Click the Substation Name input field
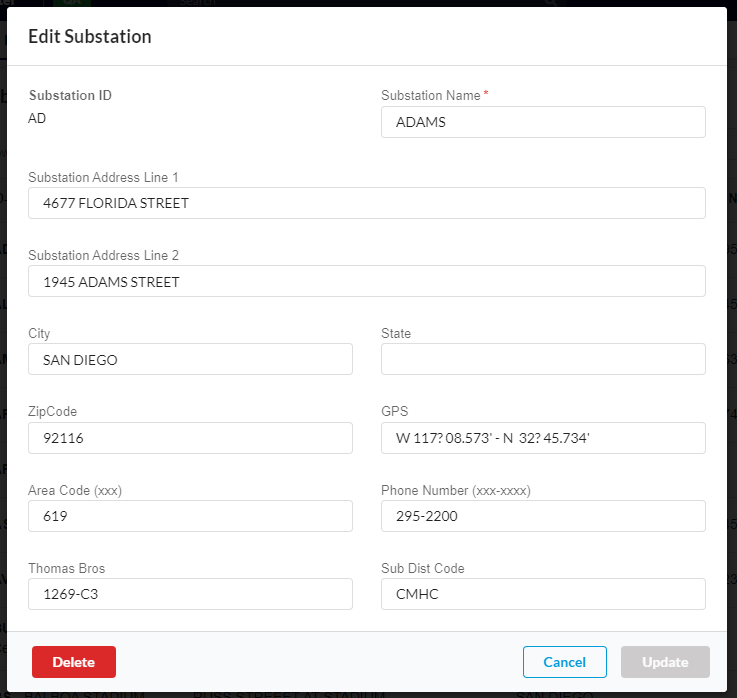The height and width of the screenshot is (698, 737). [x=543, y=122]
